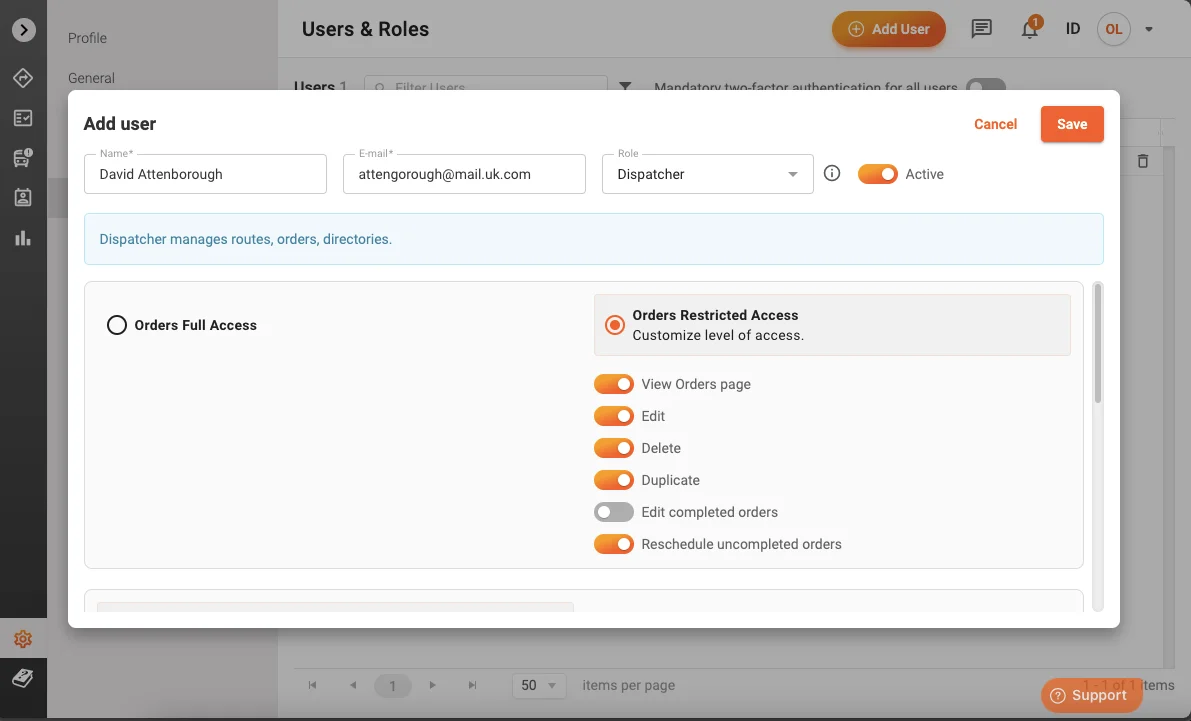The image size is (1191, 721).
Task: Open the knowledge base book icon
Action: 23,678
